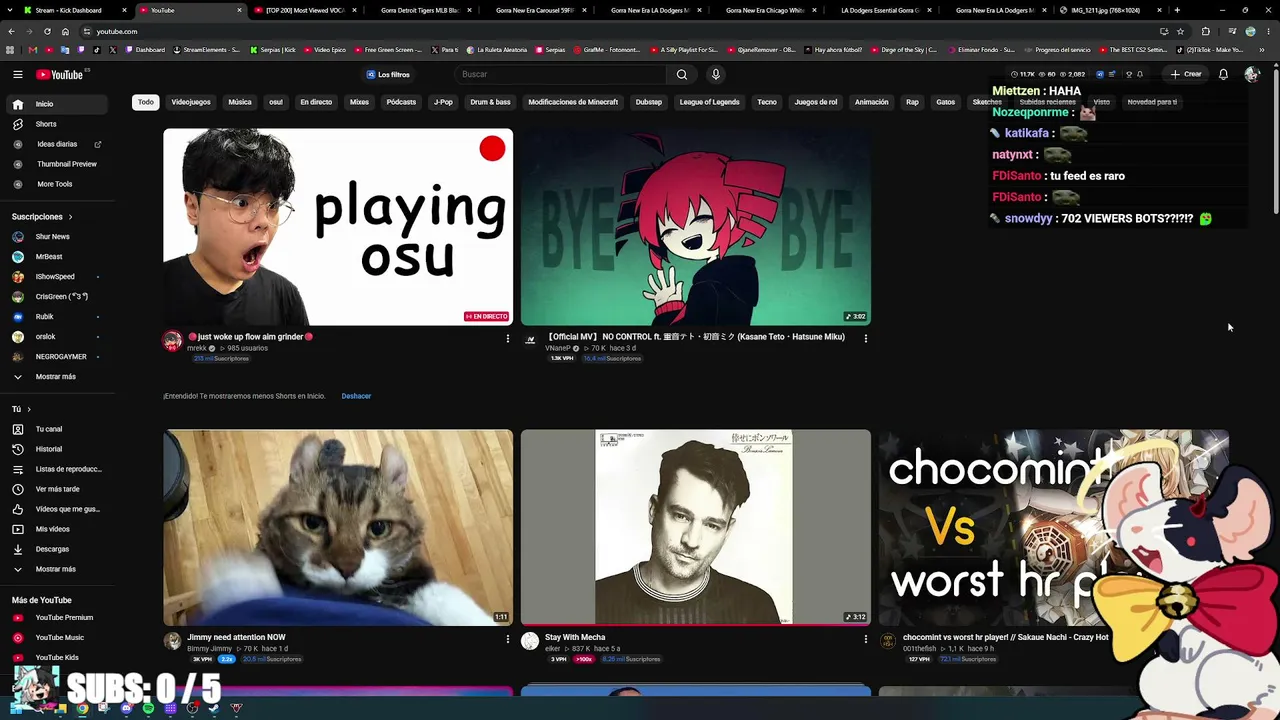This screenshot has width=1280, height=720.
Task: Select the Todo filter chip
Action: [x=146, y=102]
